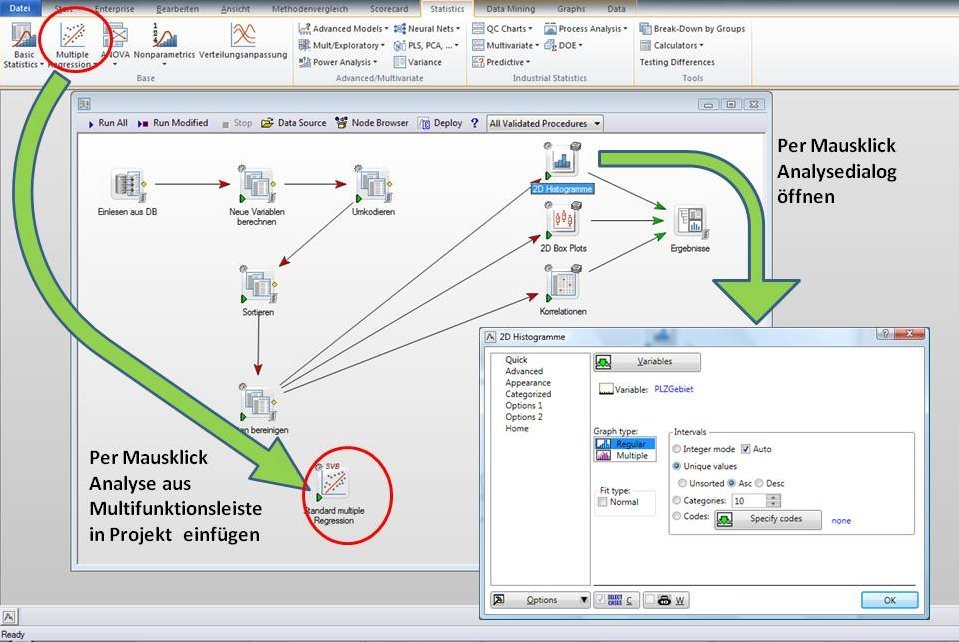Click the Verteilungsanpassung ribbon icon
This screenshot has width=959, height=642.
point(242,38)
